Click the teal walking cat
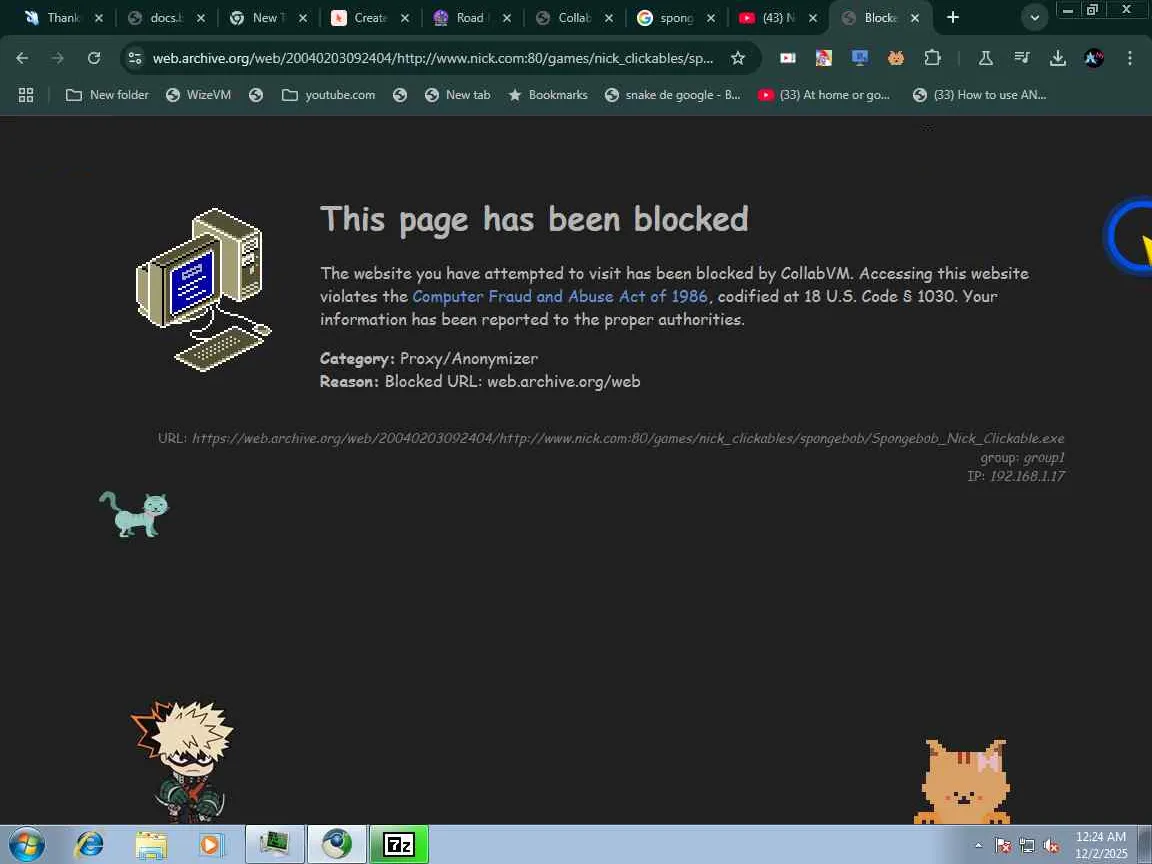 (x=134, y=514)
